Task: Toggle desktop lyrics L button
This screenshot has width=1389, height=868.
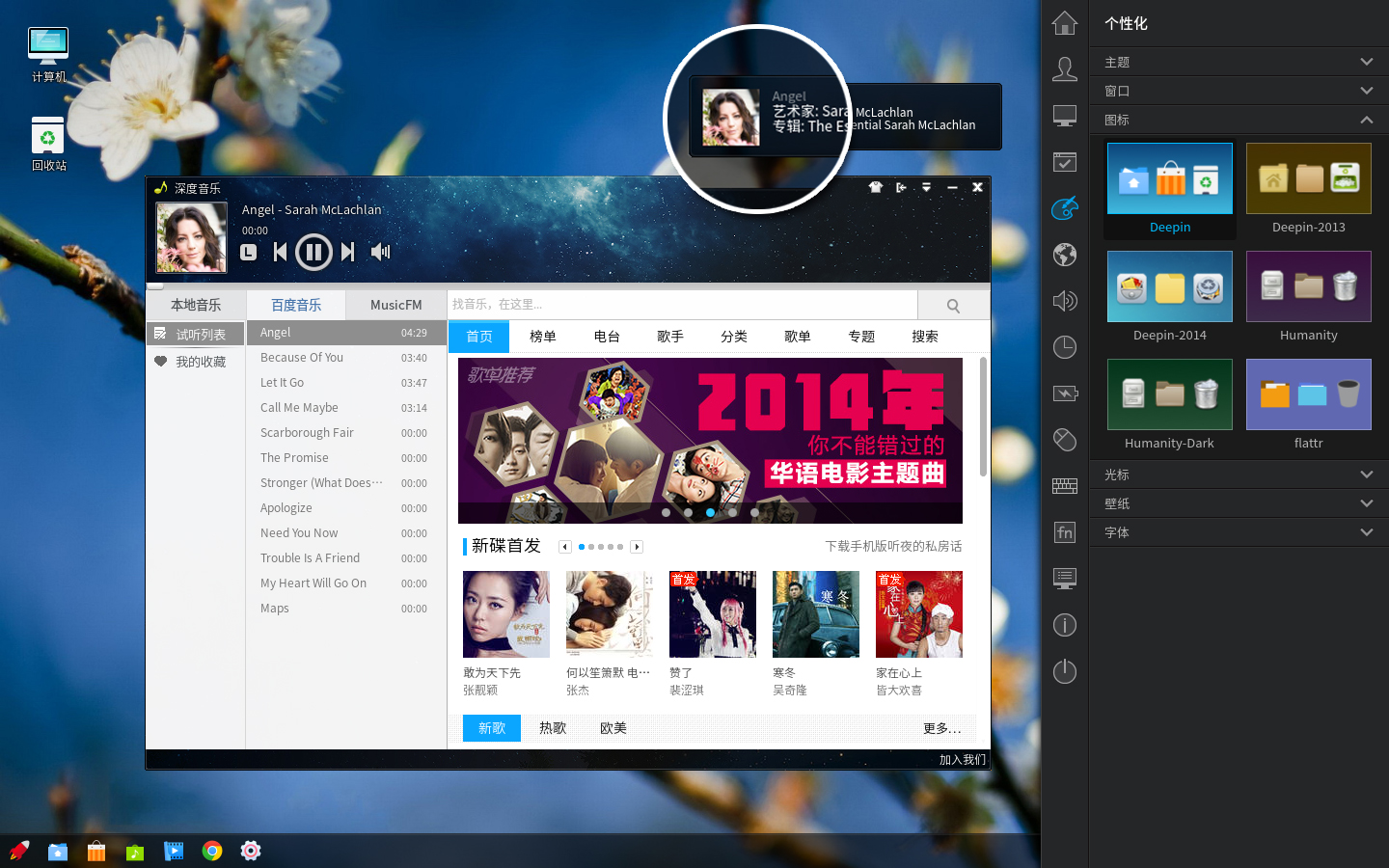Action: click(249, 252)
